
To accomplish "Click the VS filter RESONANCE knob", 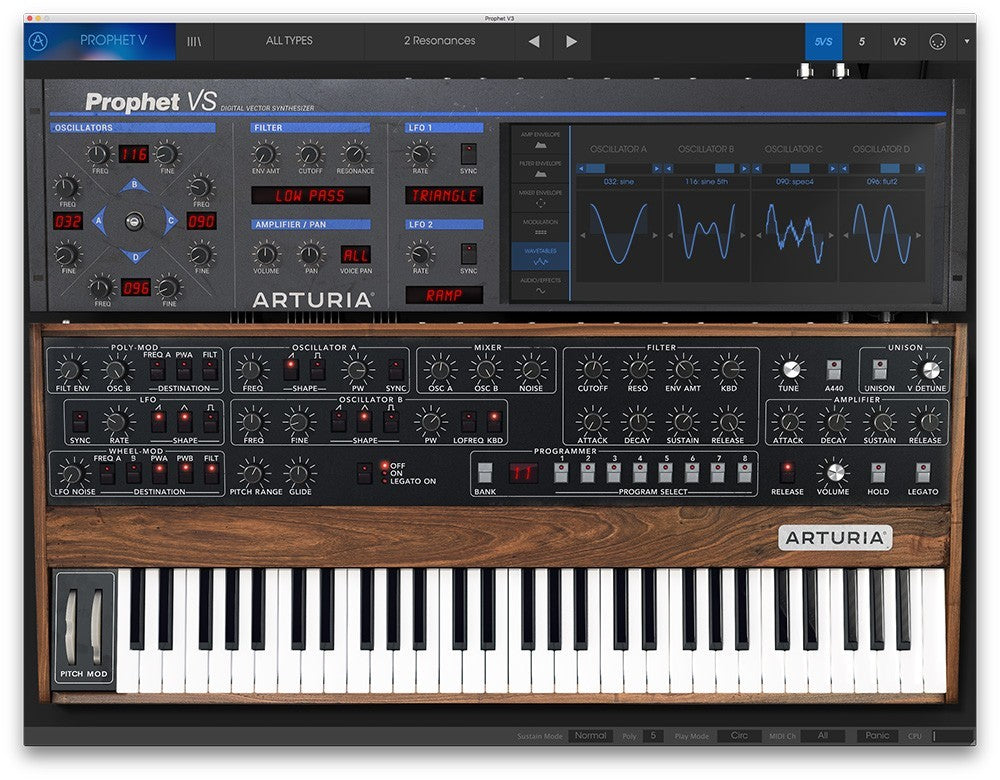I will coord(355,154).
